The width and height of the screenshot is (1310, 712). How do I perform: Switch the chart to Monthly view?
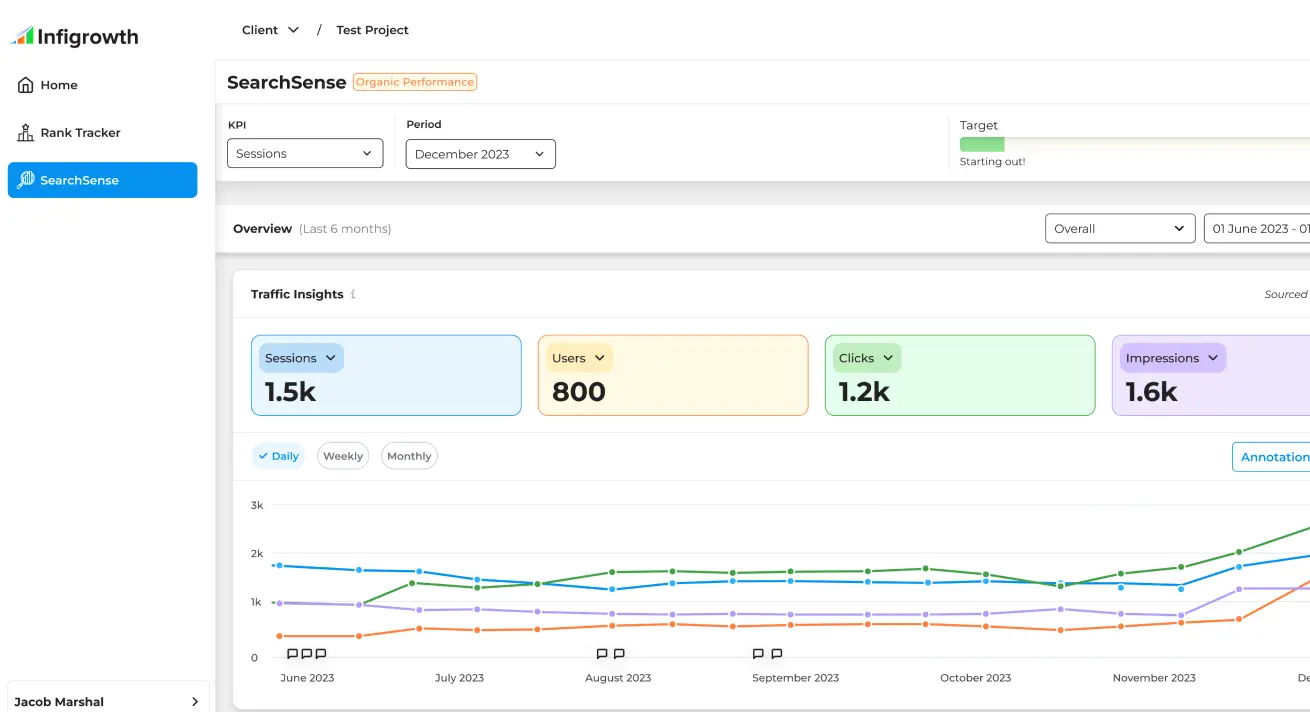(409, 456)
